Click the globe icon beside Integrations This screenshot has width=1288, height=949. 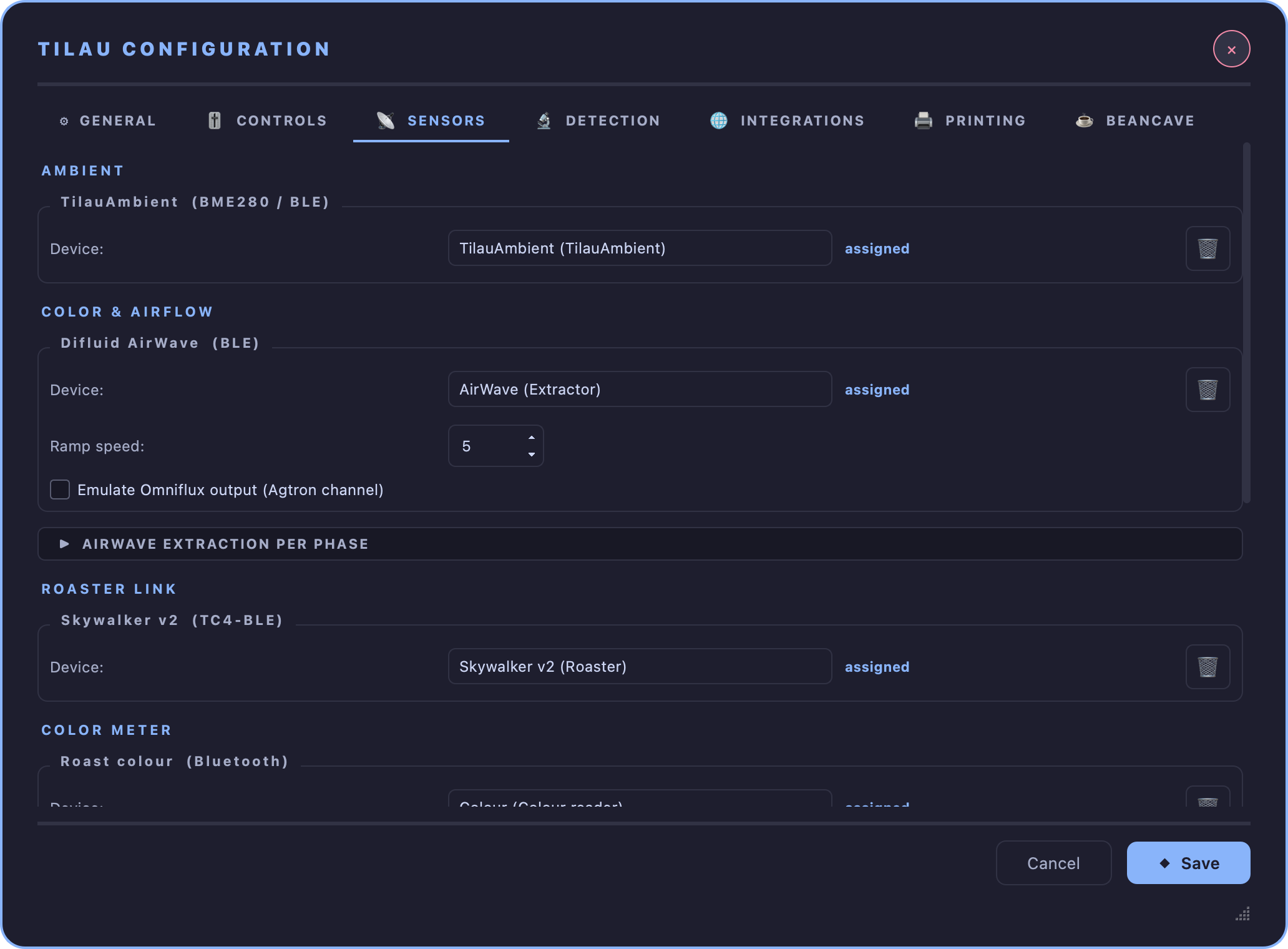(719, 120)
